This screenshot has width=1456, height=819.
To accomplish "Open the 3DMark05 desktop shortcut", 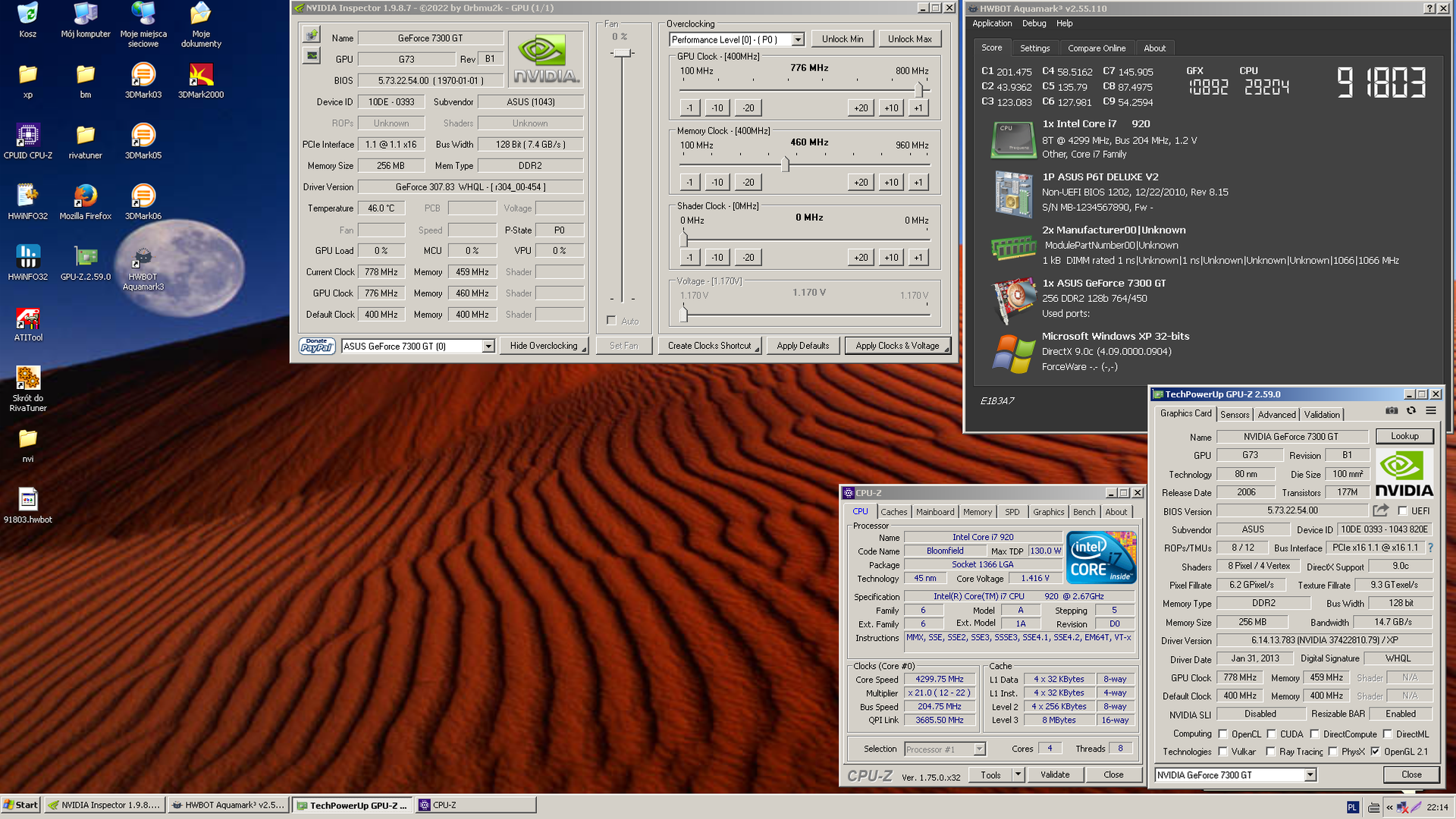I will coord(143,141).
